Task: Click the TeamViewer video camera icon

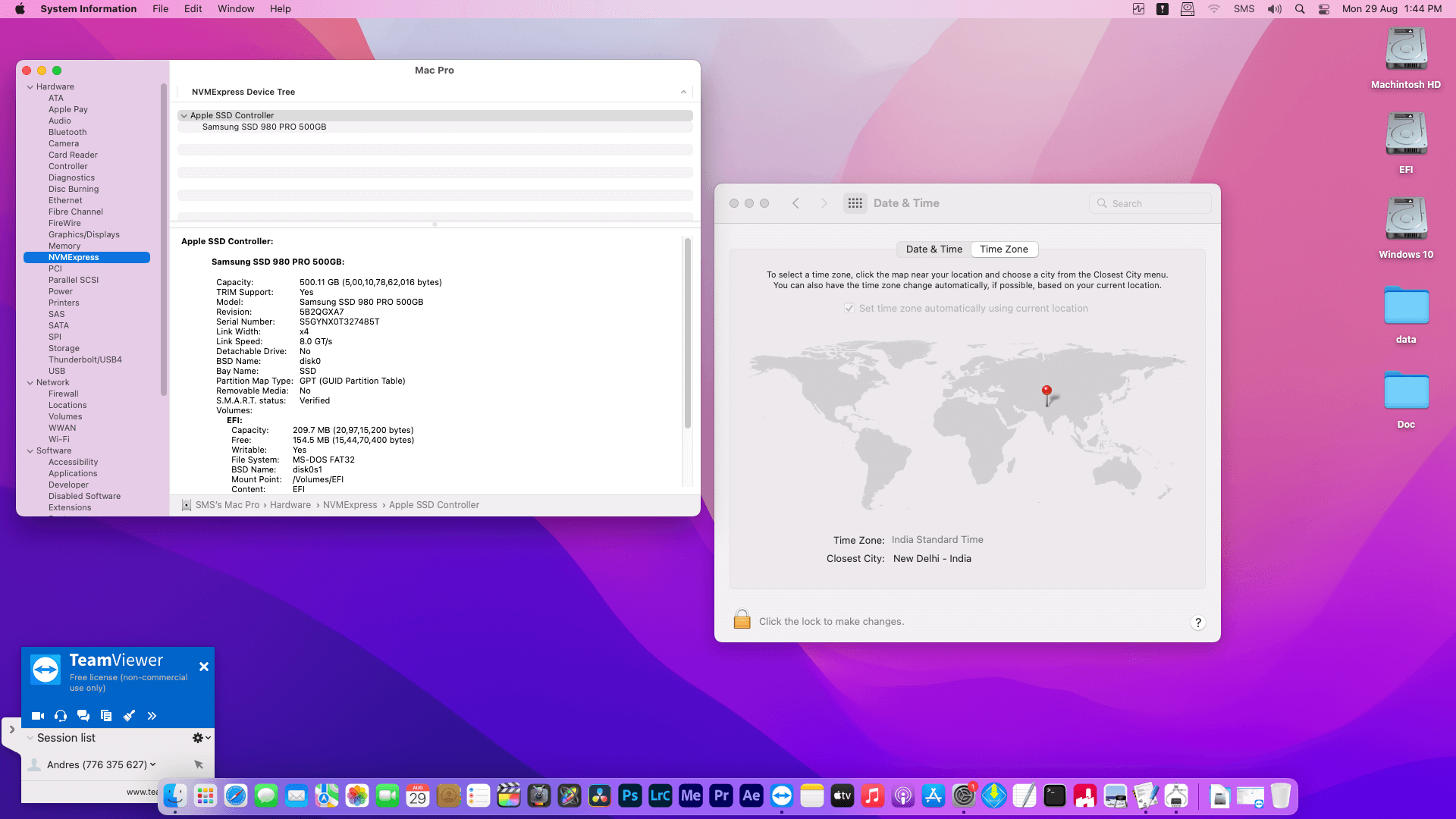Action: click(37, 716)
